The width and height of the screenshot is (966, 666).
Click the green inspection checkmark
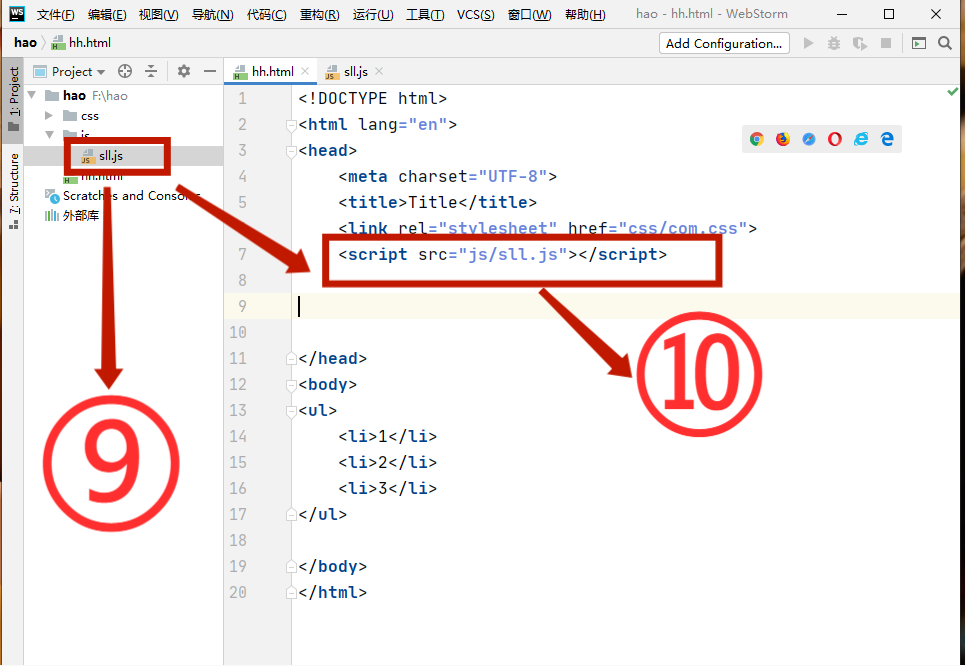952,91
